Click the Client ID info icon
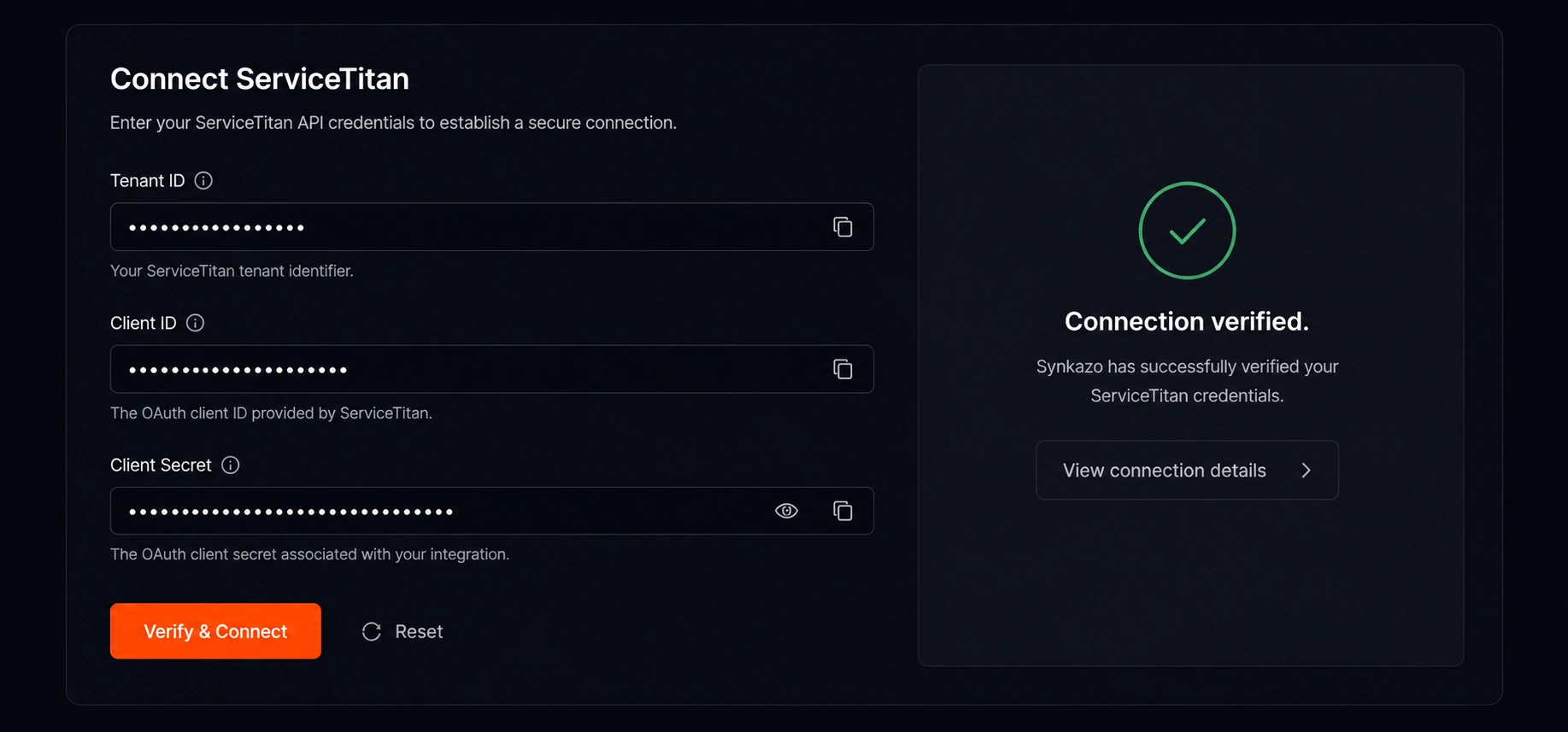1568x732 pixels. point(195,323)
